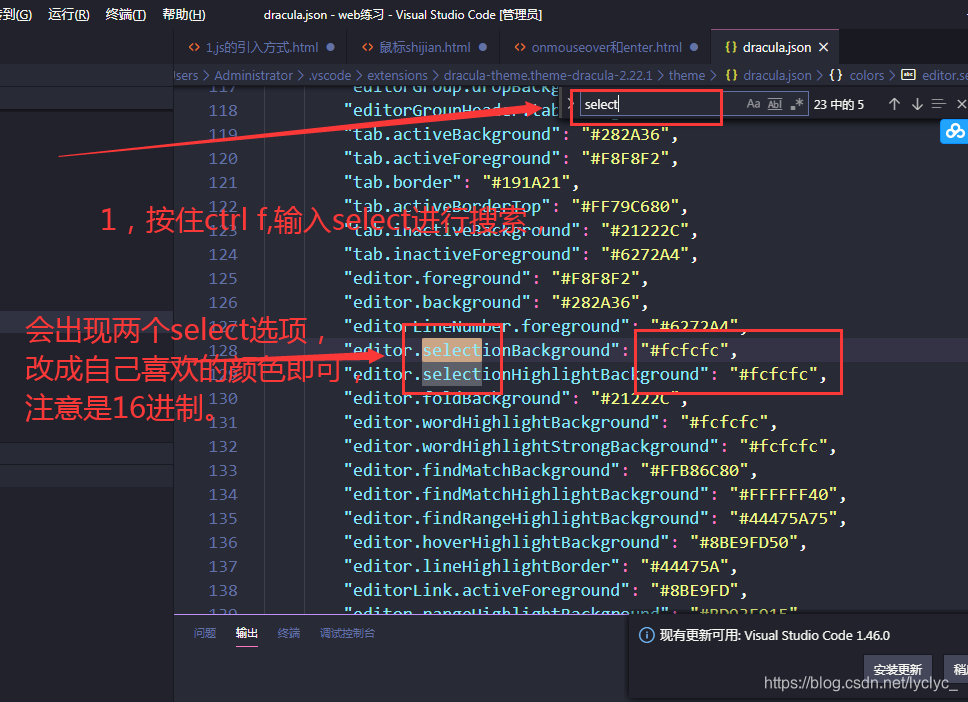Viewport: 968px width, 702px height.
Task: Click "tab.border" key on line 121
Action: point(403,183)
